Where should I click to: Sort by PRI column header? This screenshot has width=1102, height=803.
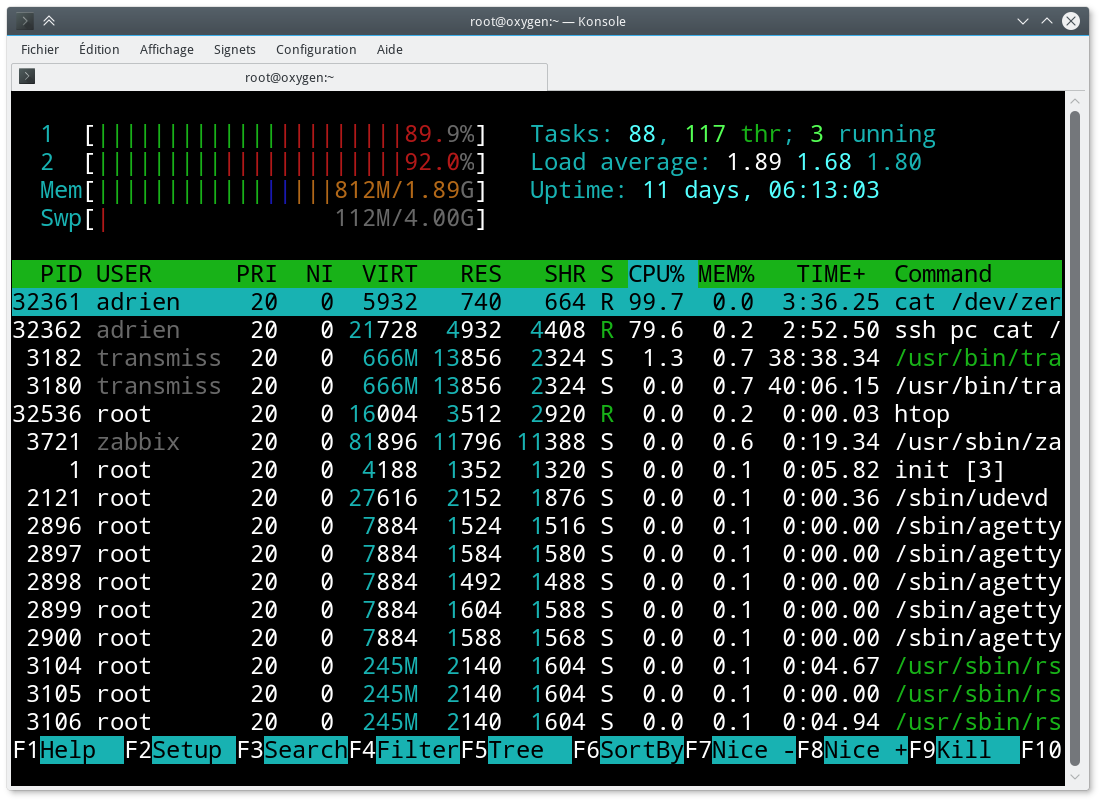(257, 274)
